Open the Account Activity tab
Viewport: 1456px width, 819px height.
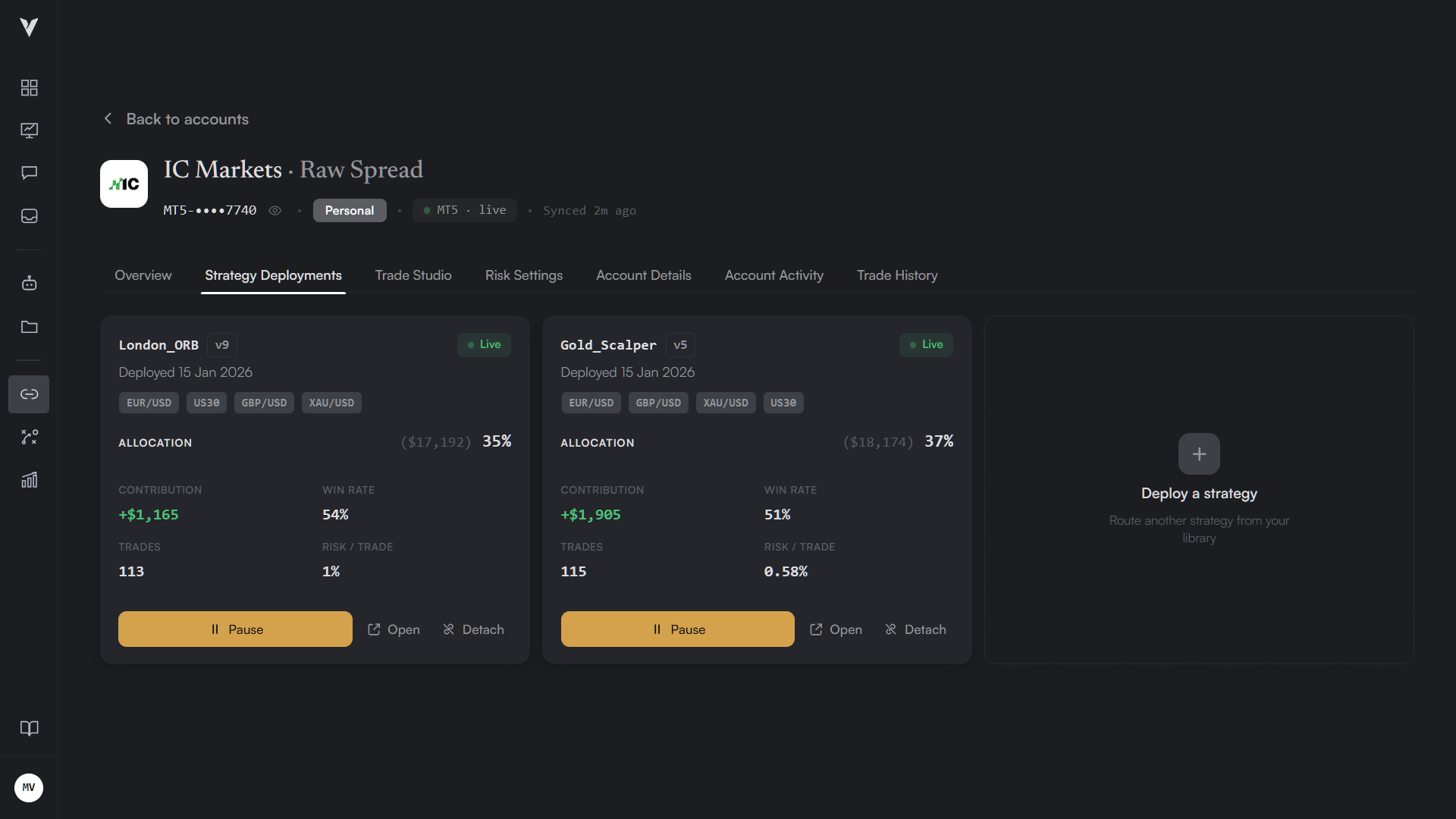[x=774, y=275]
